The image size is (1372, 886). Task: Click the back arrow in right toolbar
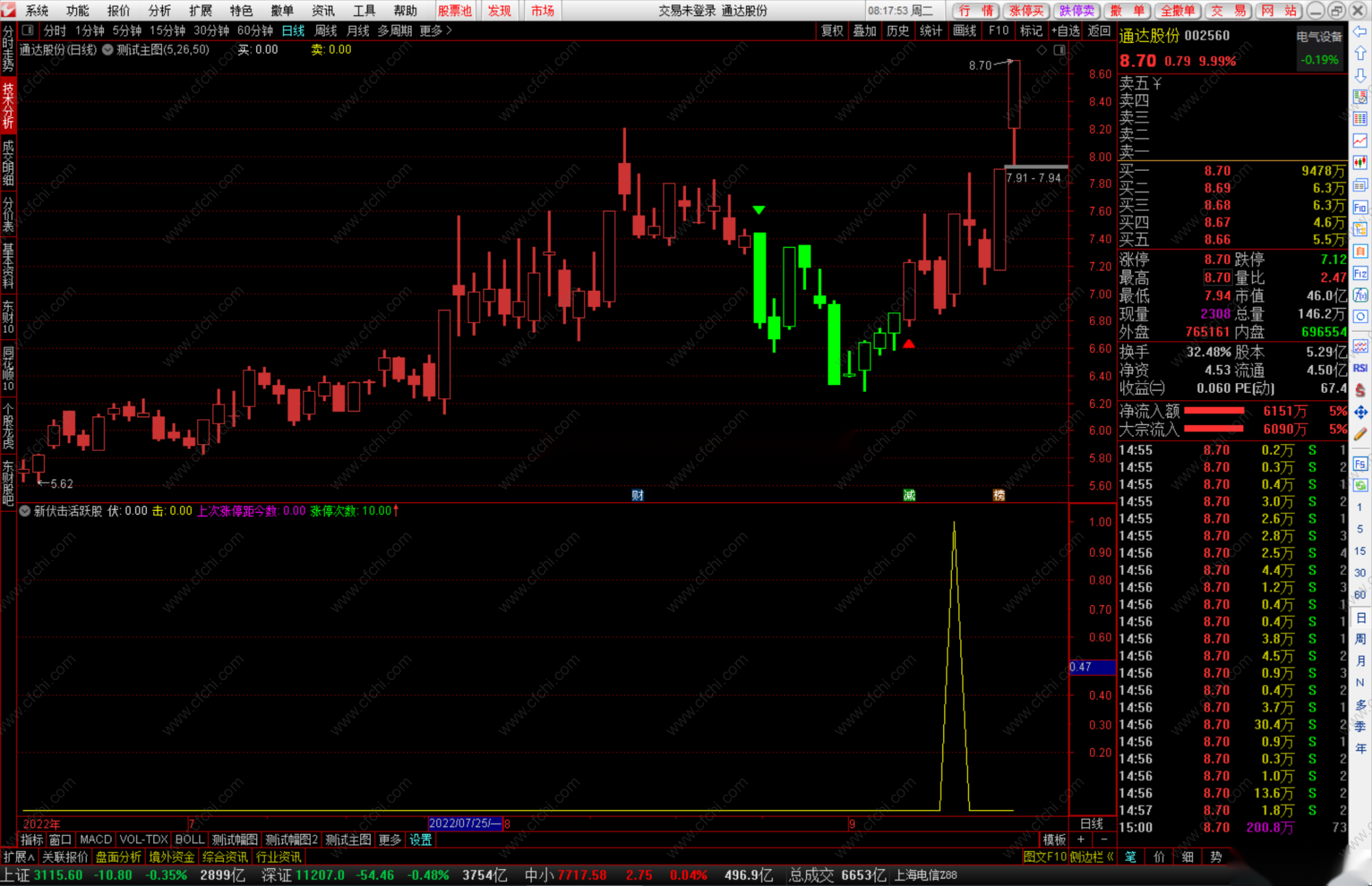point(1360,32)
